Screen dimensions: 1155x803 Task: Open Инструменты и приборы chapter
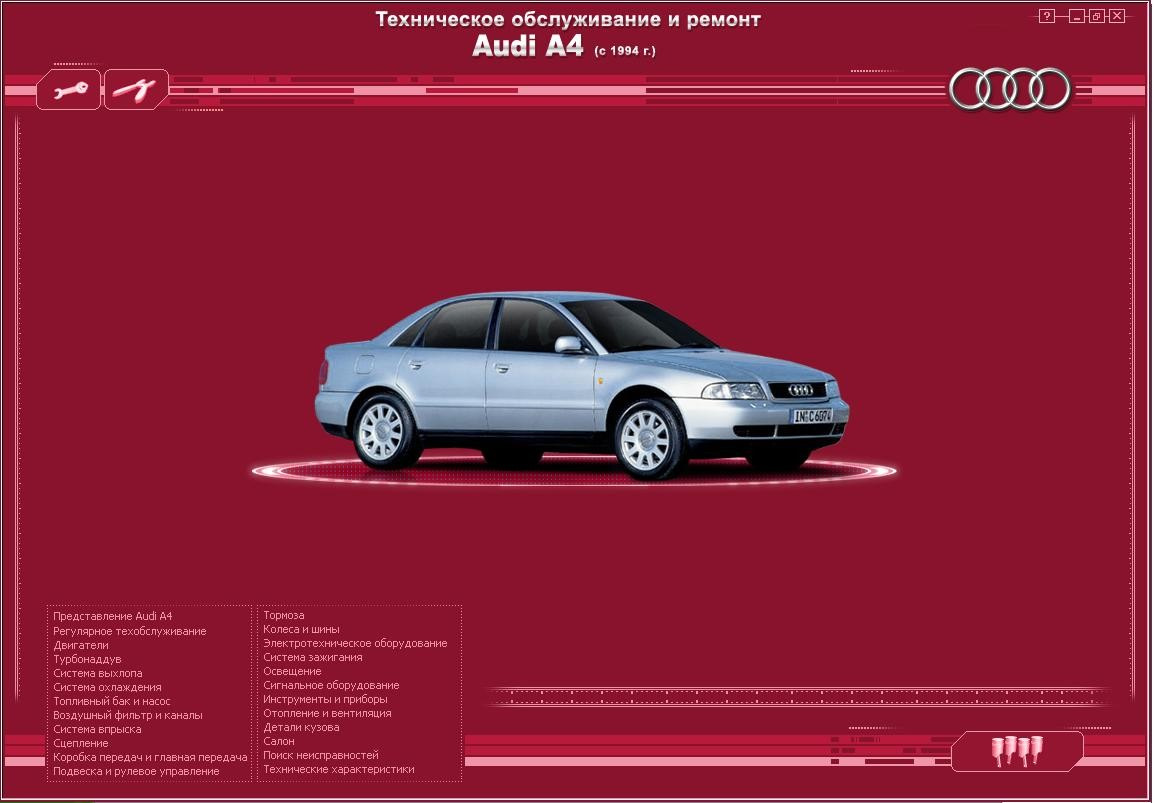click(325, 699)
